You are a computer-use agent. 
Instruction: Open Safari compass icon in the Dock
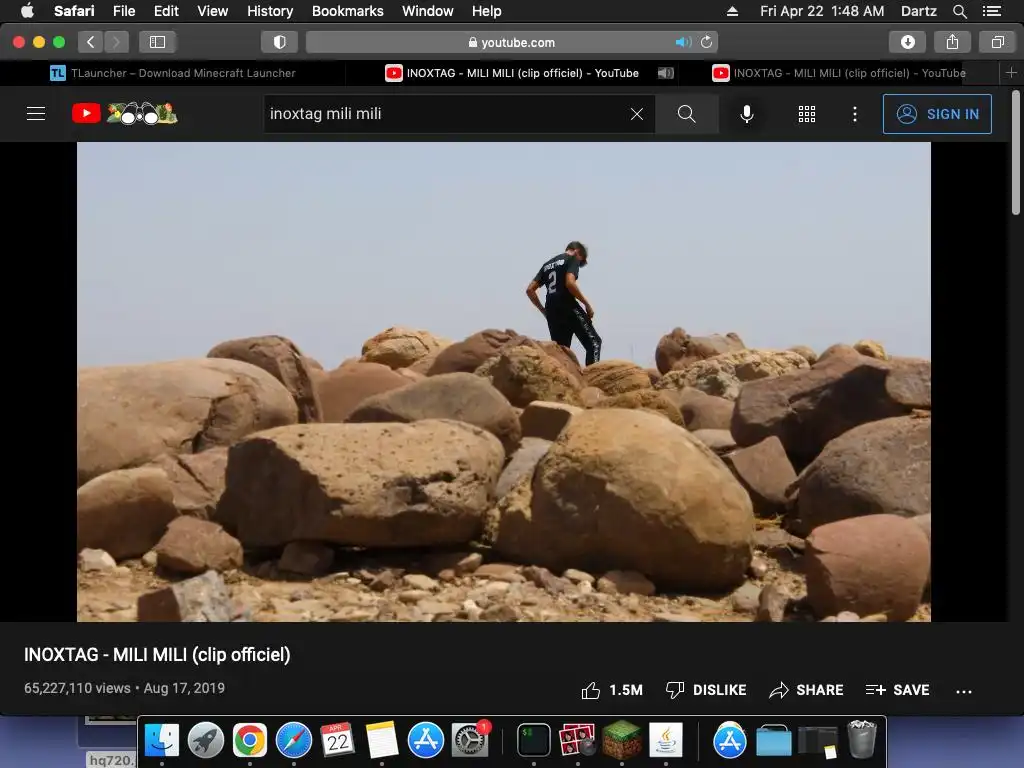tap(294, 740)
